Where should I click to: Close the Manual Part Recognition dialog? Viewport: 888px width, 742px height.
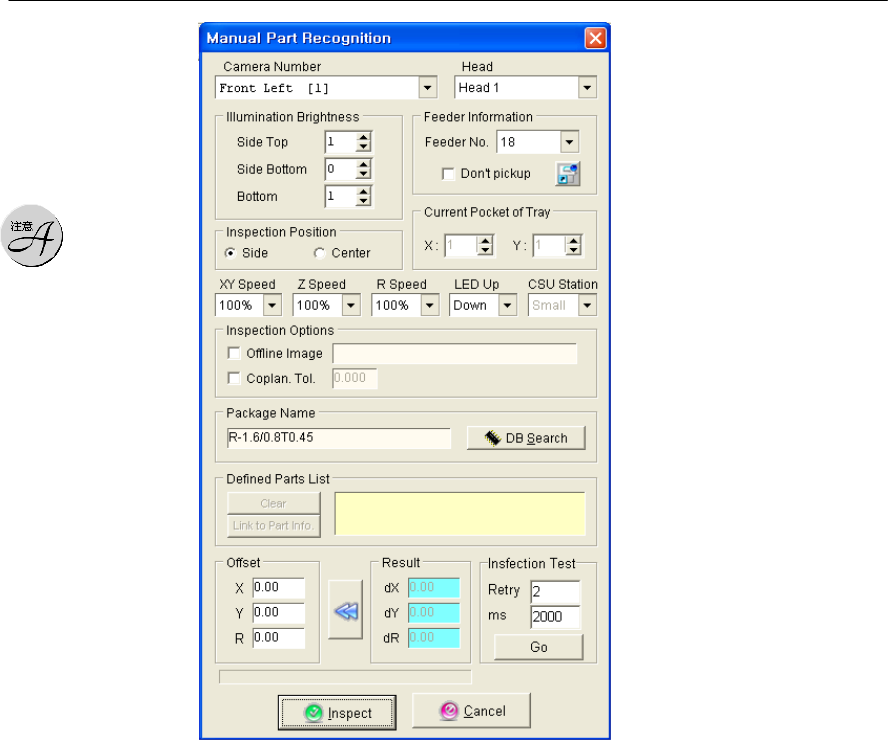(x=595, y=39)
